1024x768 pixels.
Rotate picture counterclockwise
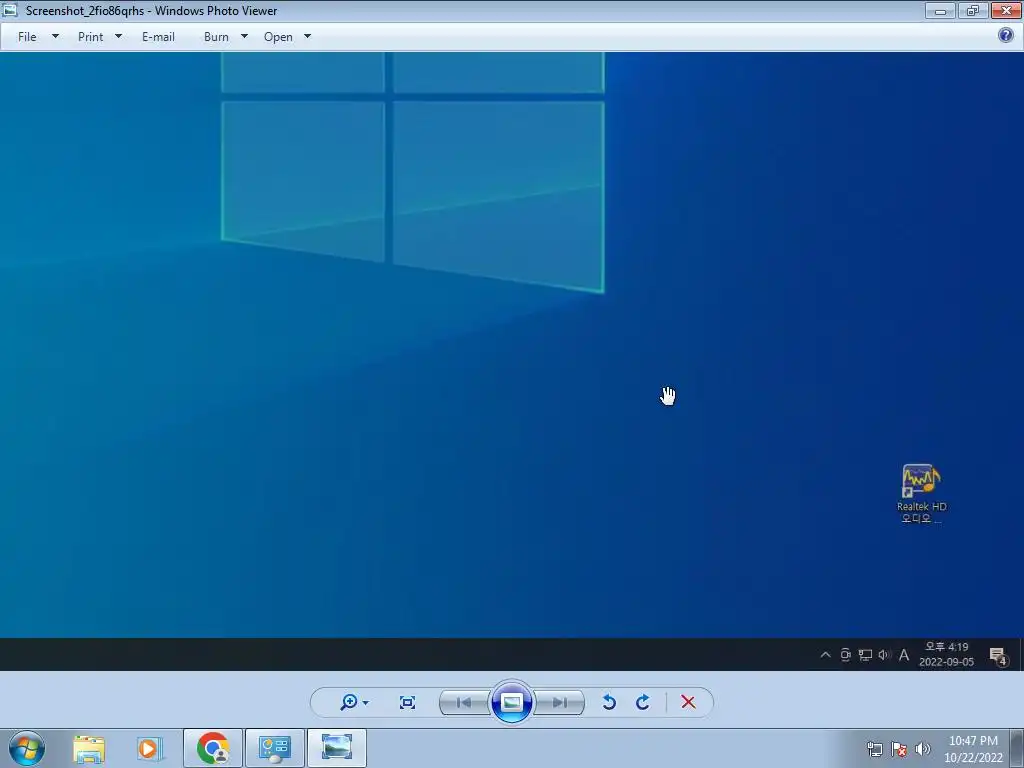(609, 702)
